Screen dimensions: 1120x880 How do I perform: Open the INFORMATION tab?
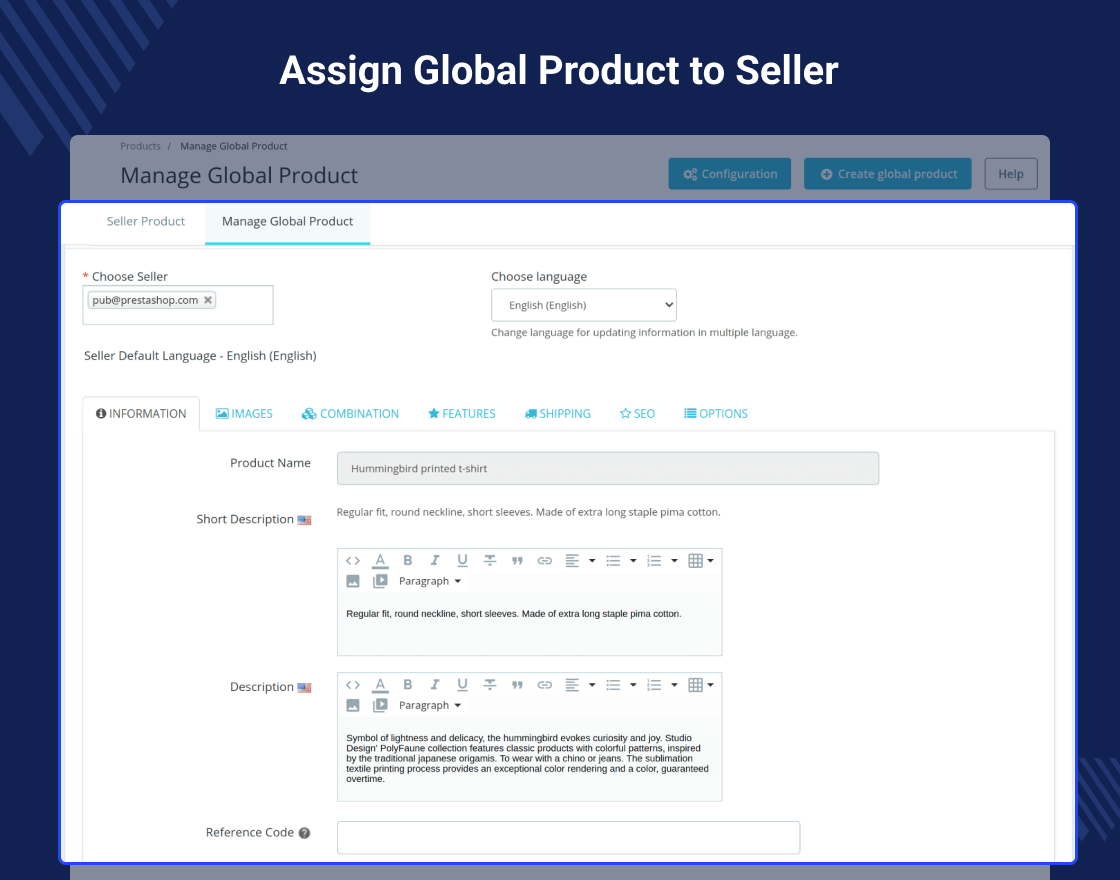[141, 414]
